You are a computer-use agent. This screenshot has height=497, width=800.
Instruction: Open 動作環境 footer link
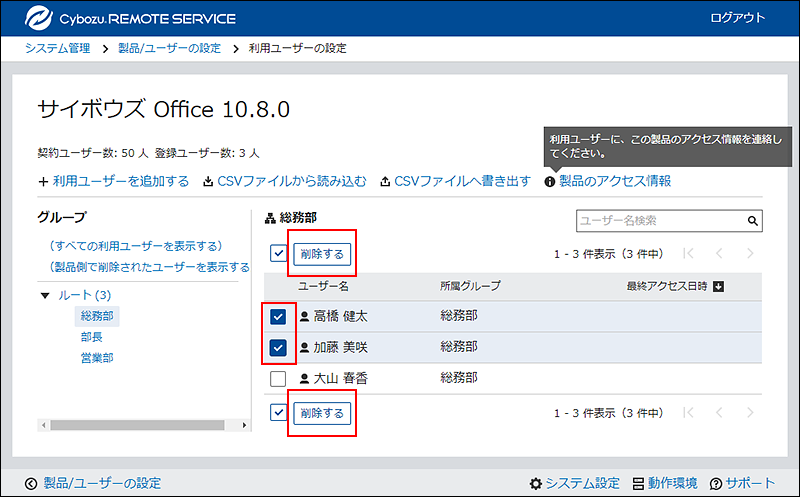coord(672,483)
